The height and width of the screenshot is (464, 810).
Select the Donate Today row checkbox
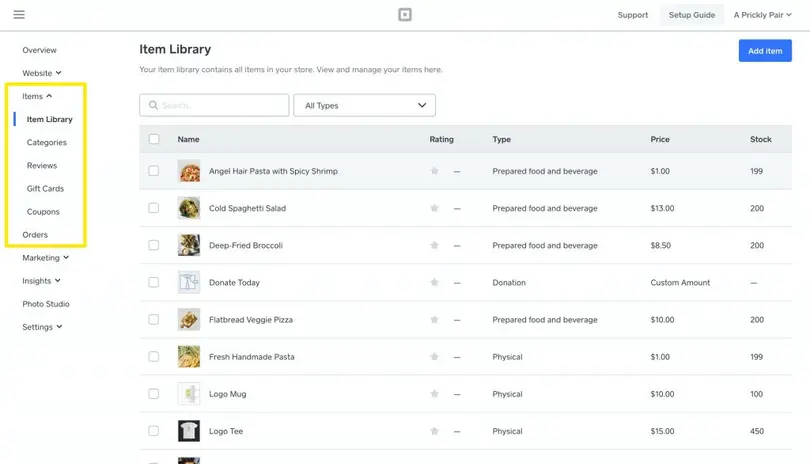(154, 283)
